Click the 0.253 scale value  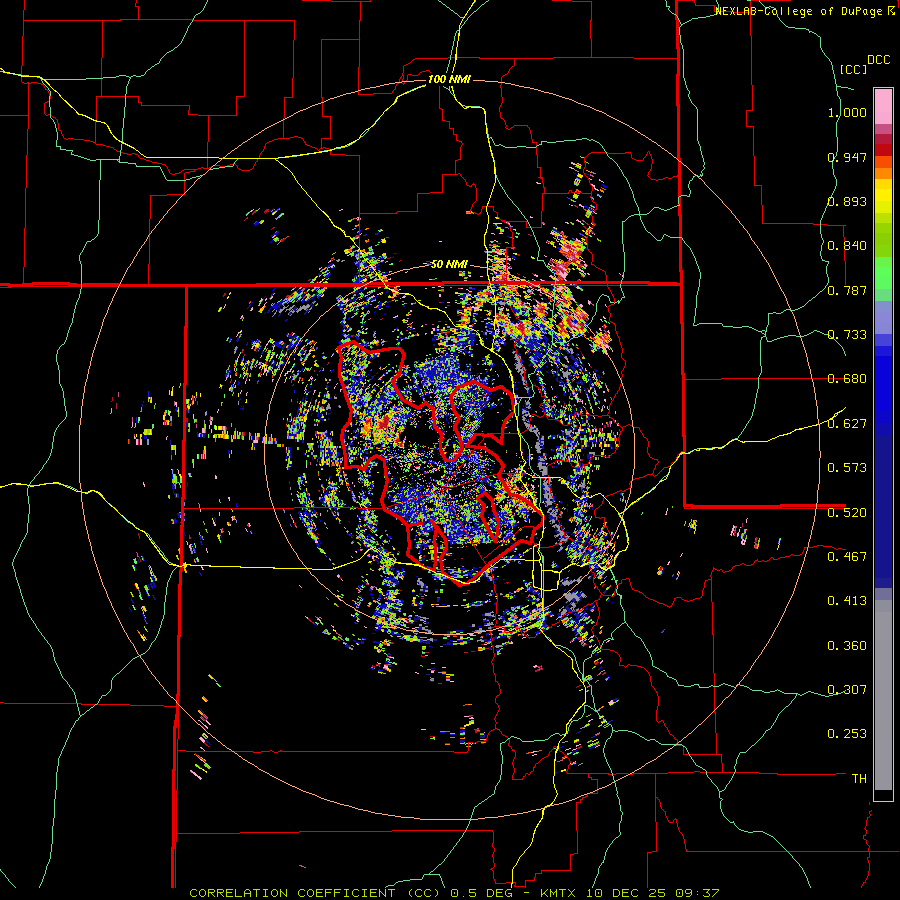(x=847, y=734)
